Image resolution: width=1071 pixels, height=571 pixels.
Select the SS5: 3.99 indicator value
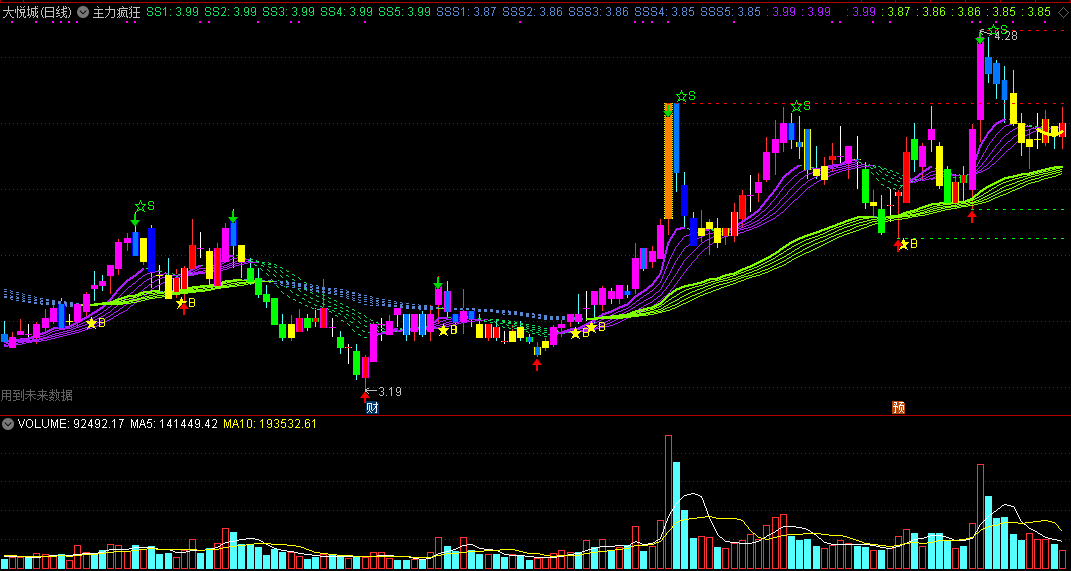404,12
